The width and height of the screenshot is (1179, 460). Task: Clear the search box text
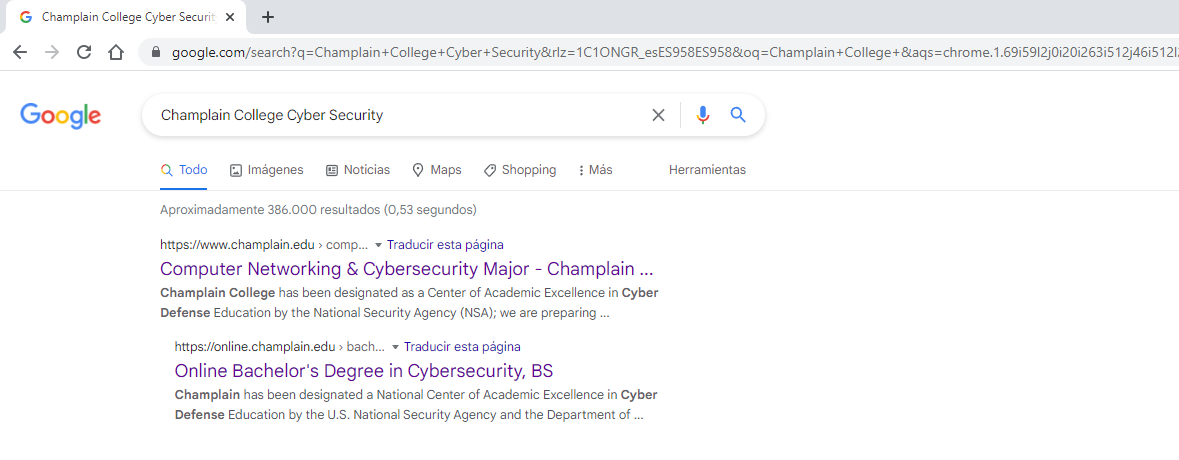coord(658,115)
